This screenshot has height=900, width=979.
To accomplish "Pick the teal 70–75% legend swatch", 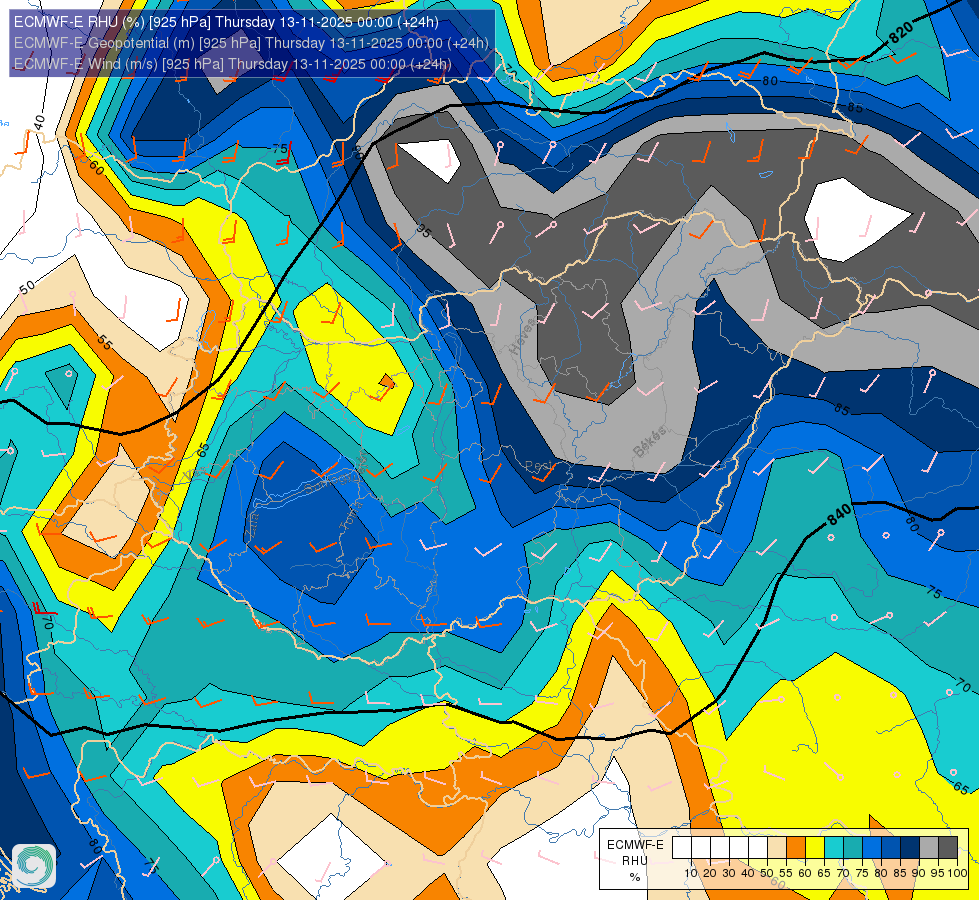I will click(x=853, y=848).
